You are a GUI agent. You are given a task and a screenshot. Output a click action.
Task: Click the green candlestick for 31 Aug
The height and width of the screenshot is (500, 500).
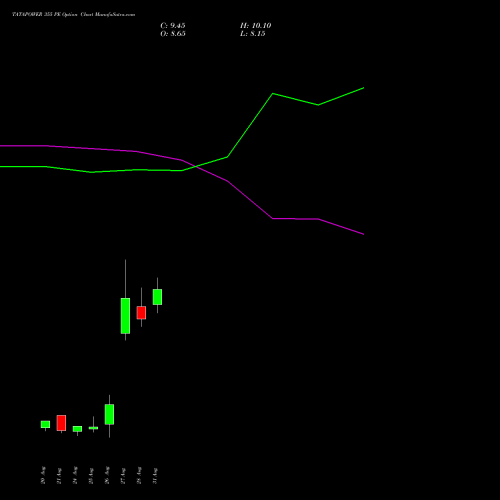click(157, 297)
